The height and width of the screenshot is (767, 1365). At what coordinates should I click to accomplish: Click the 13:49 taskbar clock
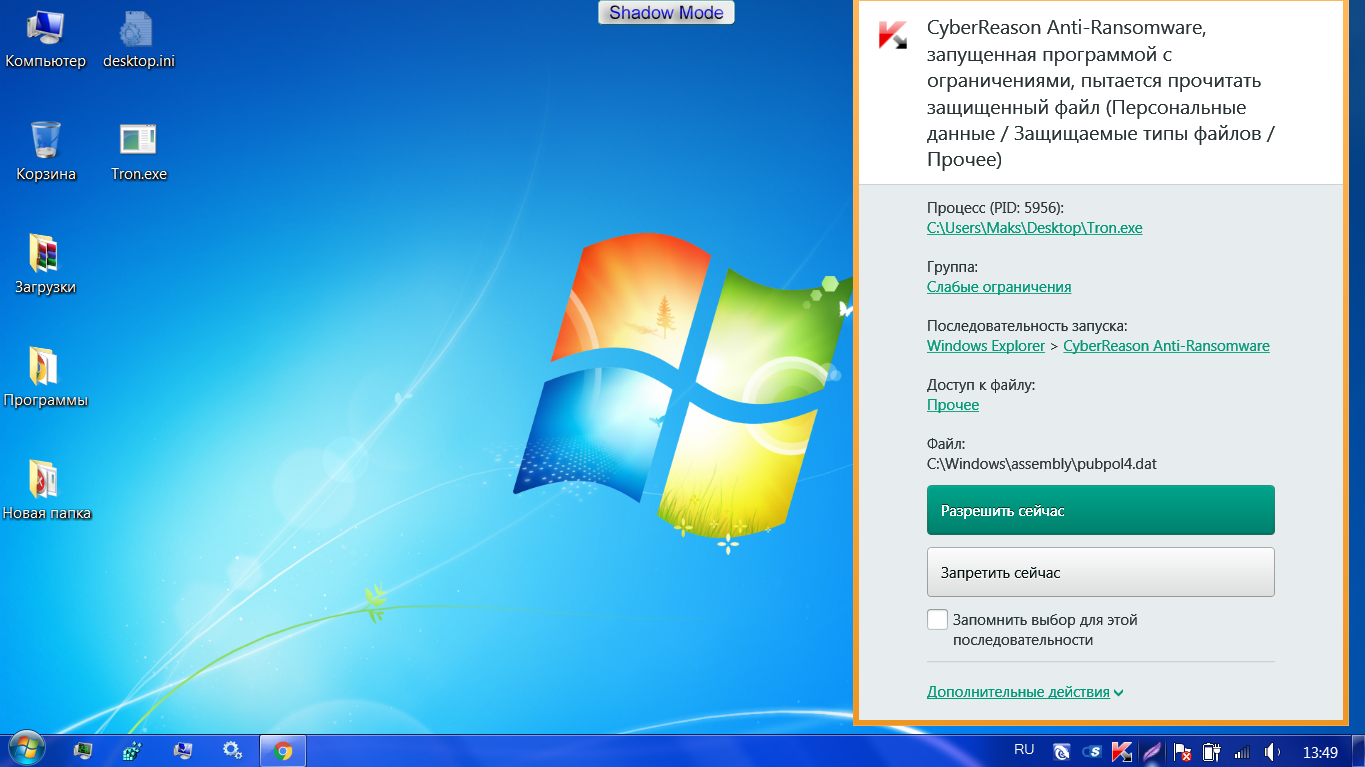click(1320, 752)
